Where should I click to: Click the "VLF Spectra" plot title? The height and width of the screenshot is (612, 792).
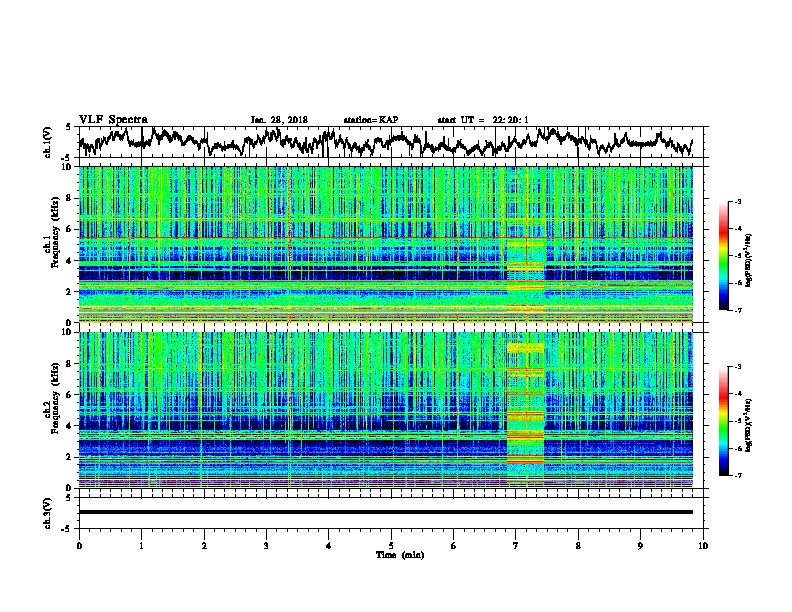point(113,120)
